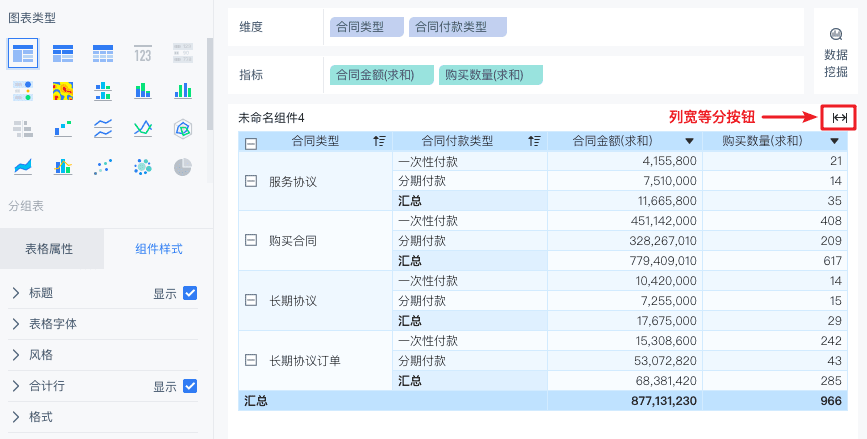Select the heat map chart type
867x439 pixels.
tap(62, 91)
